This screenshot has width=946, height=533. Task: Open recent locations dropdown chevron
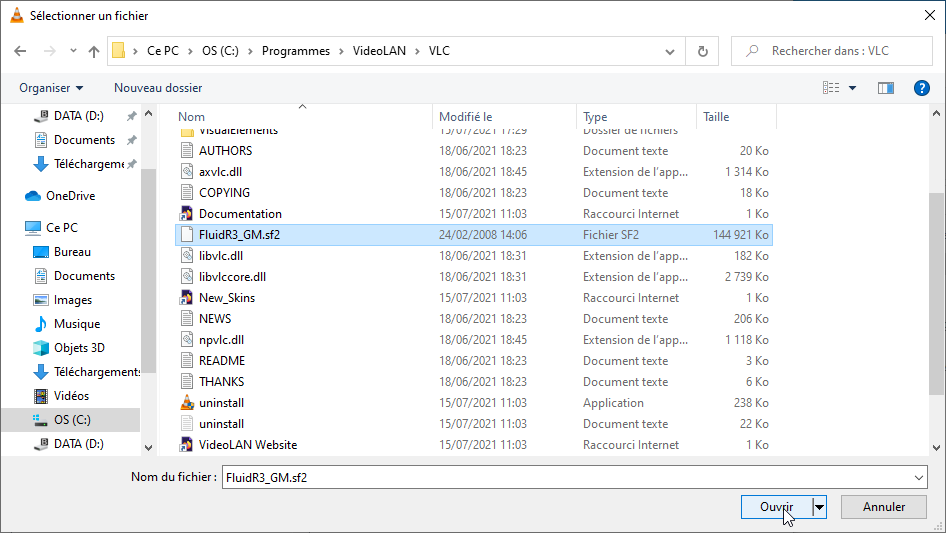(x=73, y=51)
